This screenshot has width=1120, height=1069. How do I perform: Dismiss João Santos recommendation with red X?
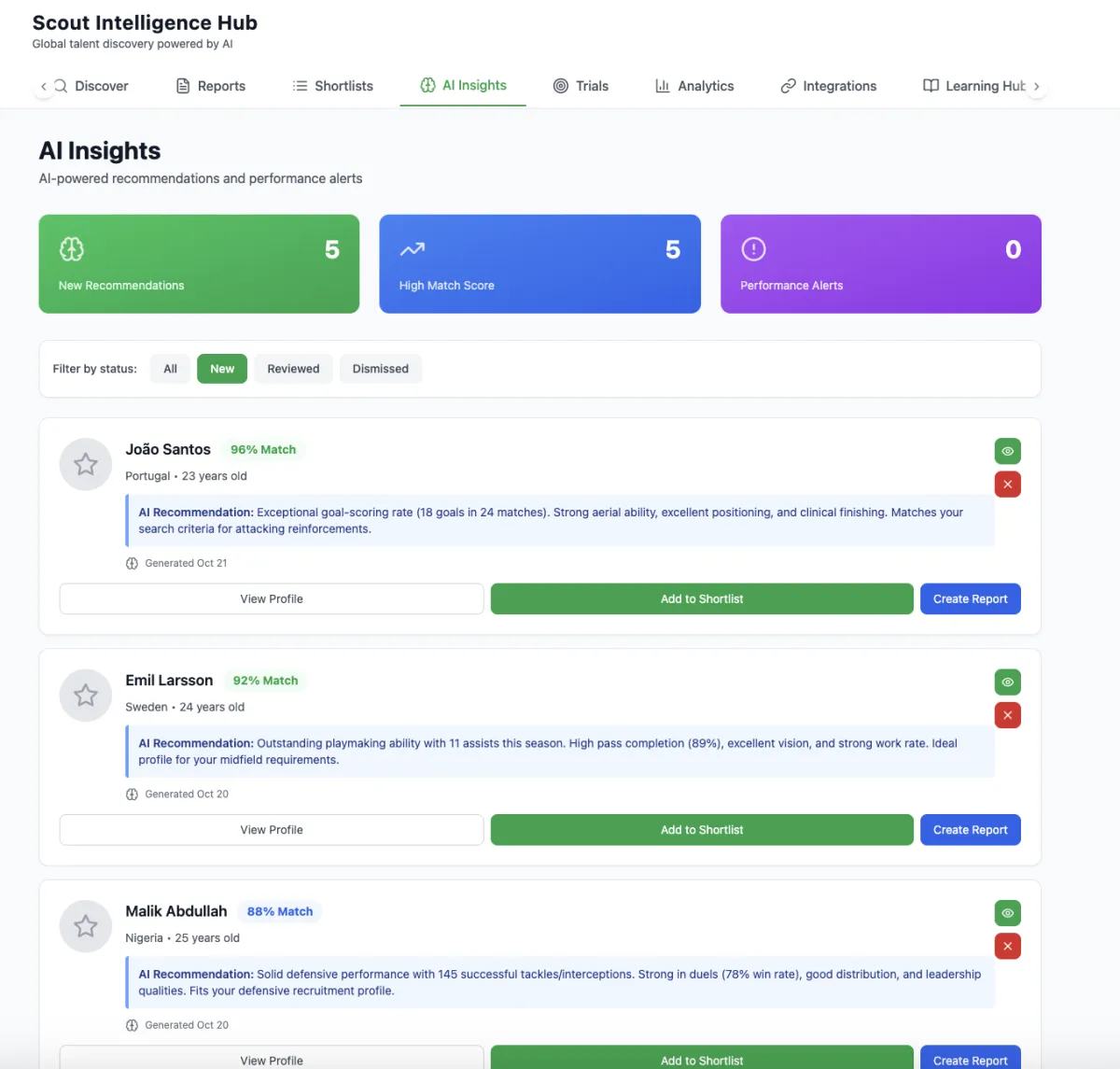tap(1007, 485)
